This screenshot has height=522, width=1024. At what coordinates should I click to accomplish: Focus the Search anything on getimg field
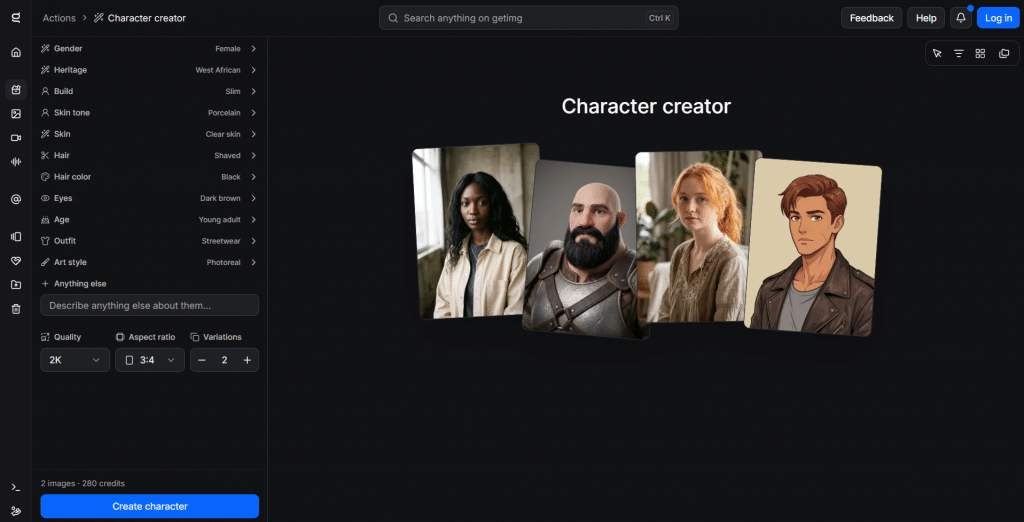[x=528, y=18]
